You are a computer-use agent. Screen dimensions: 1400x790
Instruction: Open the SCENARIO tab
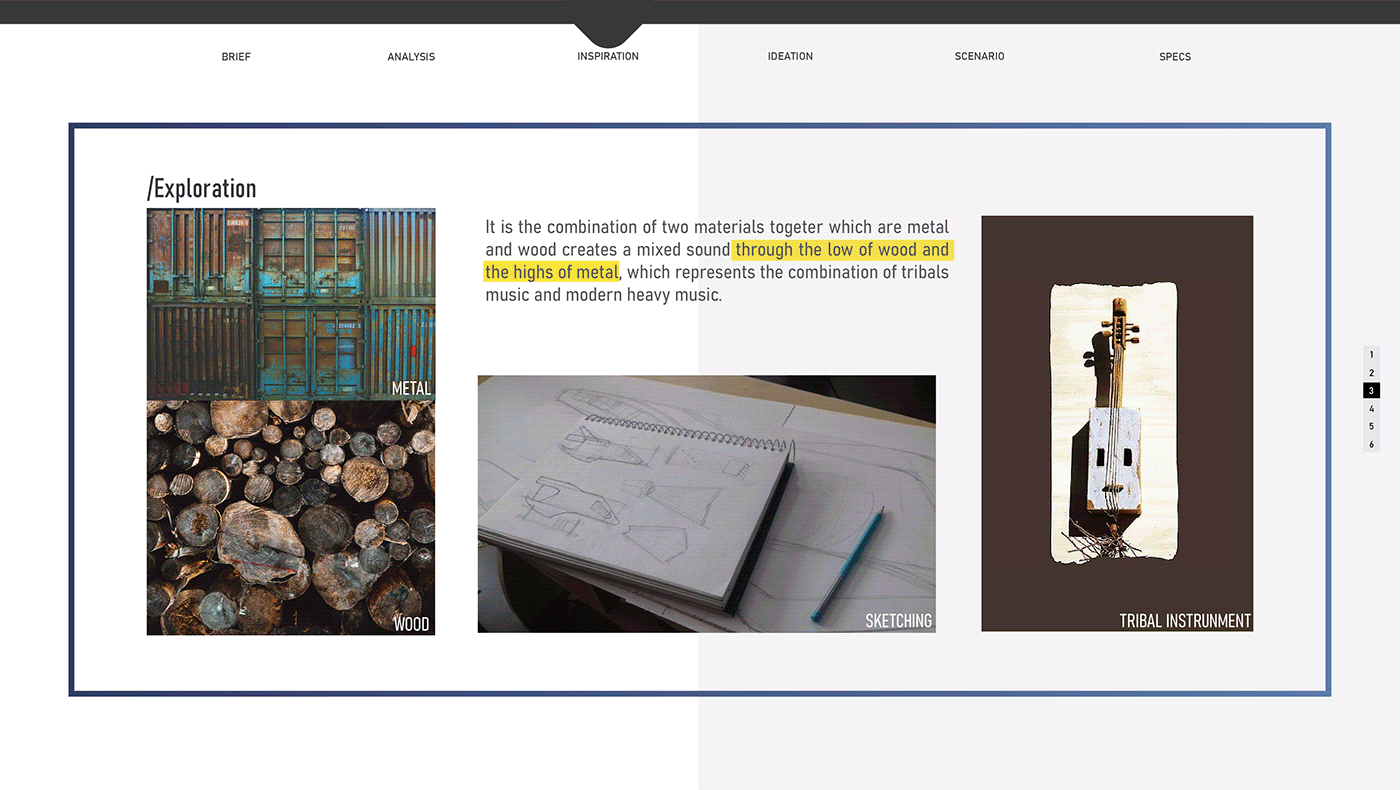[979, 56]
